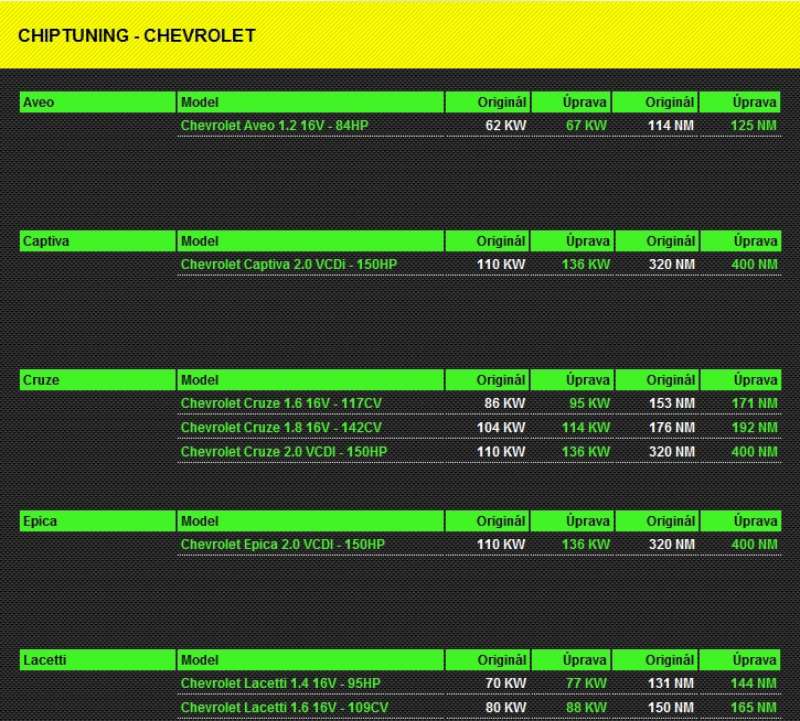Click Cruze 1.6 original power 86 KW
Screen dimensions: 800x721
click(x=505, y=403)
